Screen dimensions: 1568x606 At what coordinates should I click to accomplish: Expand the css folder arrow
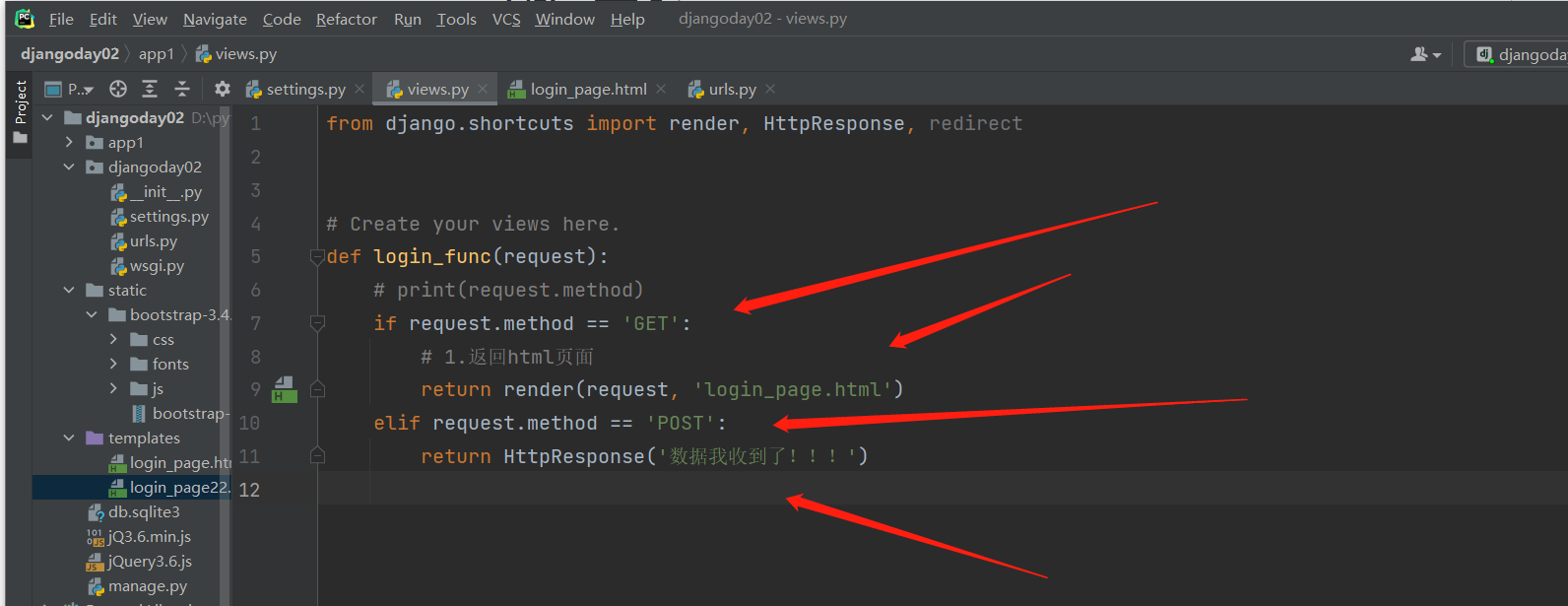coord(113,339)
